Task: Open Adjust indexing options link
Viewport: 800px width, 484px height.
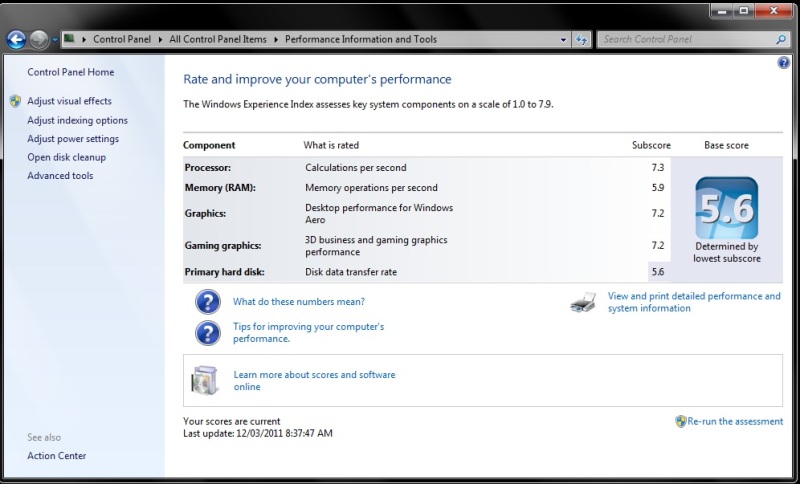Action: pos(77,120)
